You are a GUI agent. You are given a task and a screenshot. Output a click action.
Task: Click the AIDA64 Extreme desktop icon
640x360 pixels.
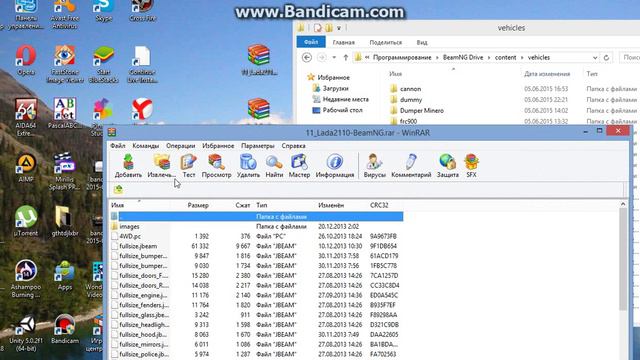click(x=26, y=117)
